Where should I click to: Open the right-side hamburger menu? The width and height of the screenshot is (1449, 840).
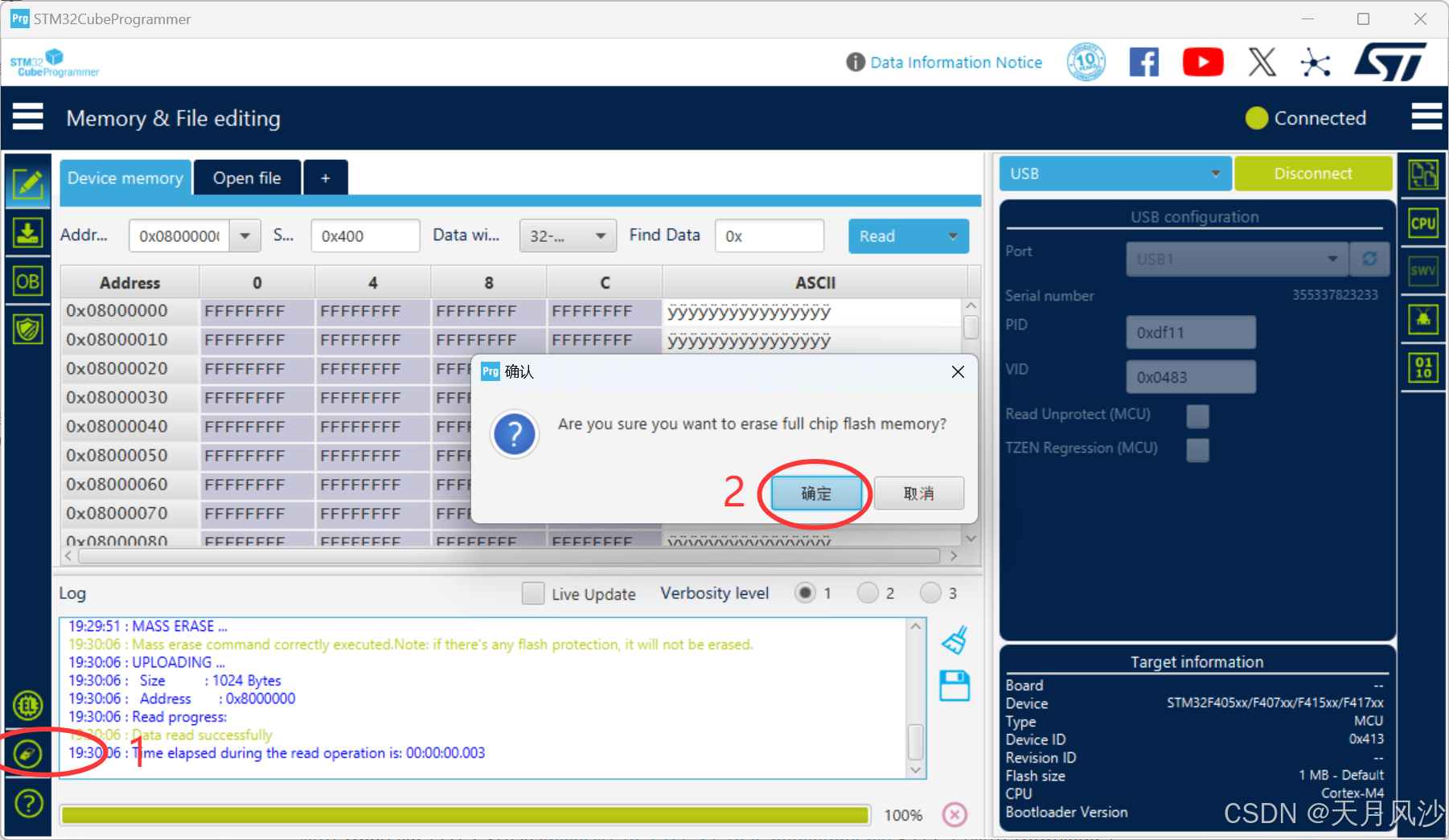coord(1426,117)
